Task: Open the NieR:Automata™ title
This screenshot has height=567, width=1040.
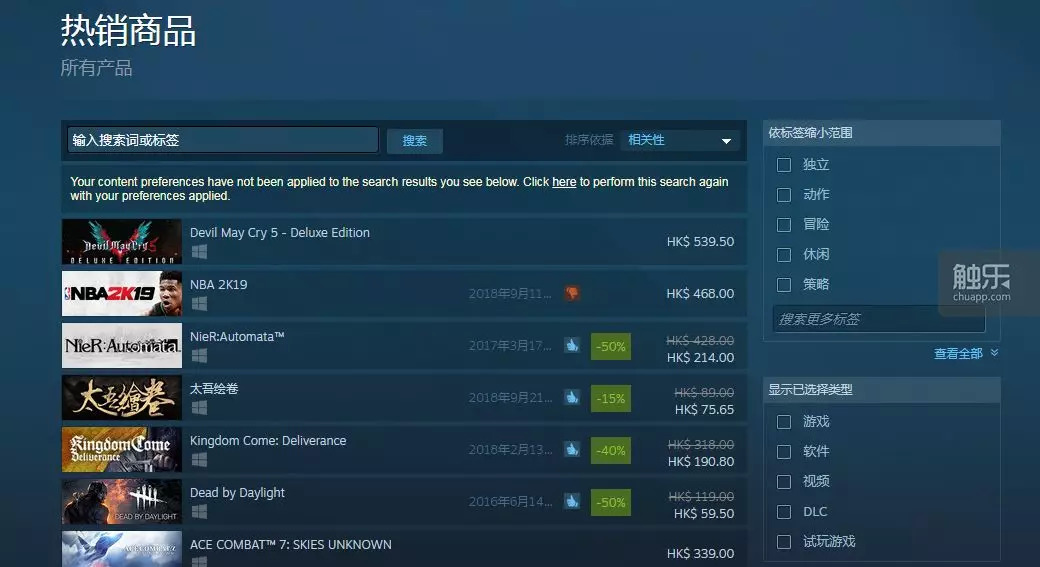Action: pyautogui.click(x=237, y=336)
